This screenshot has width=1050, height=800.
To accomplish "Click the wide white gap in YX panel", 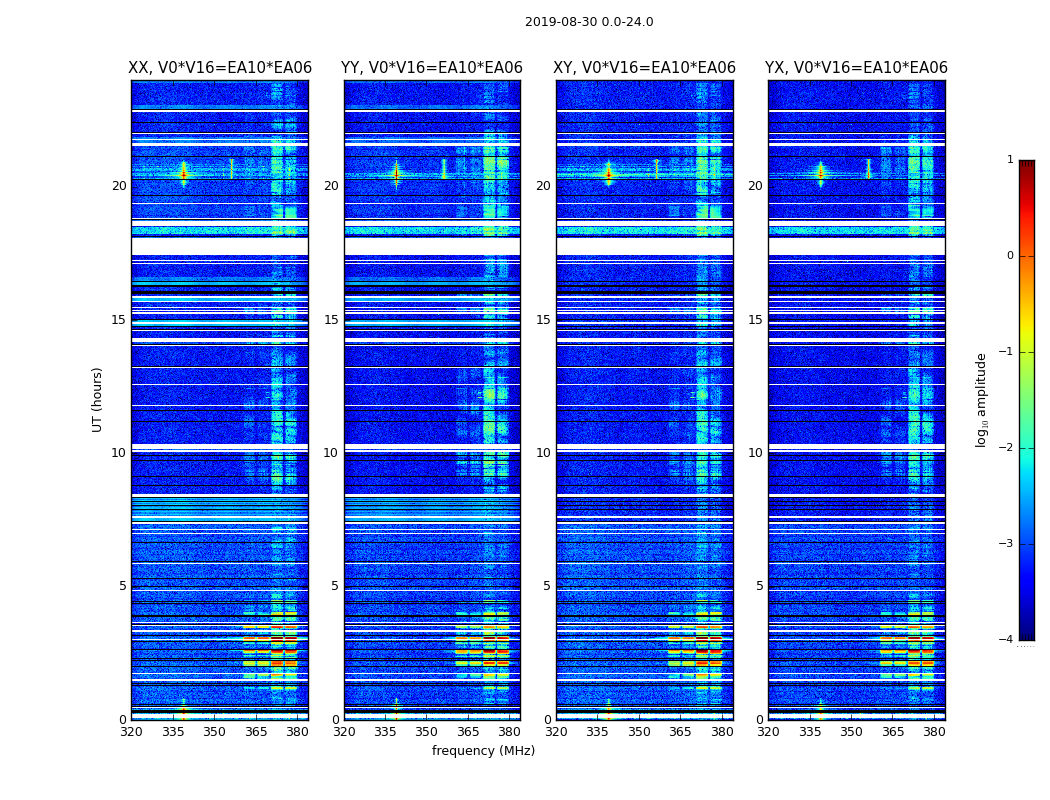I will (856, 246).
